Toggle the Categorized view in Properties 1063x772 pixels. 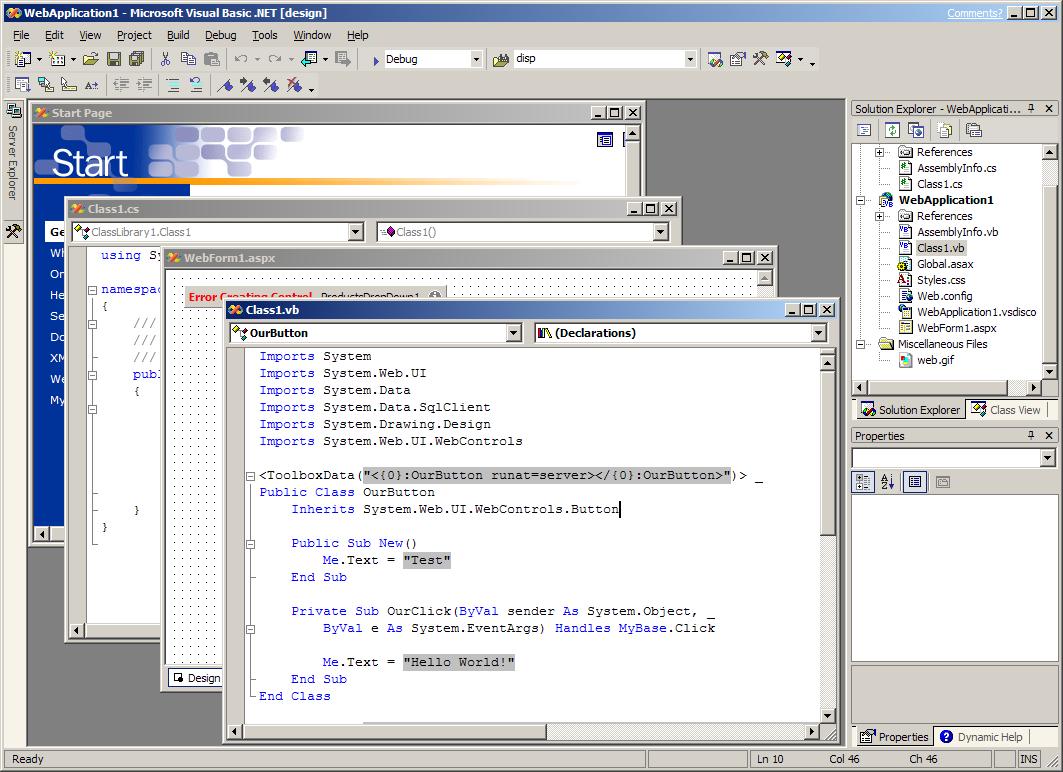tap(862, 482)
